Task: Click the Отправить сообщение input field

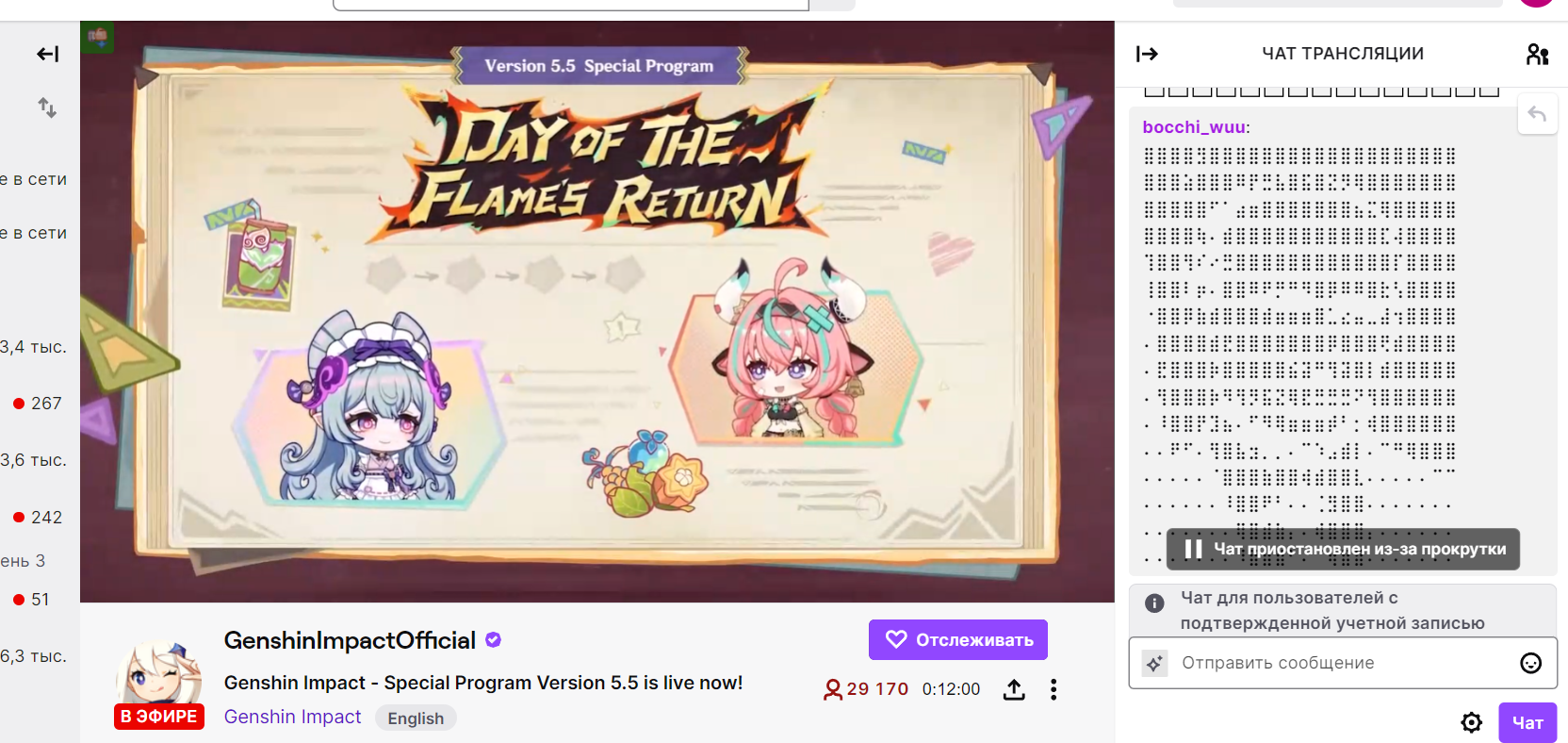Action: coord(1342,663)
